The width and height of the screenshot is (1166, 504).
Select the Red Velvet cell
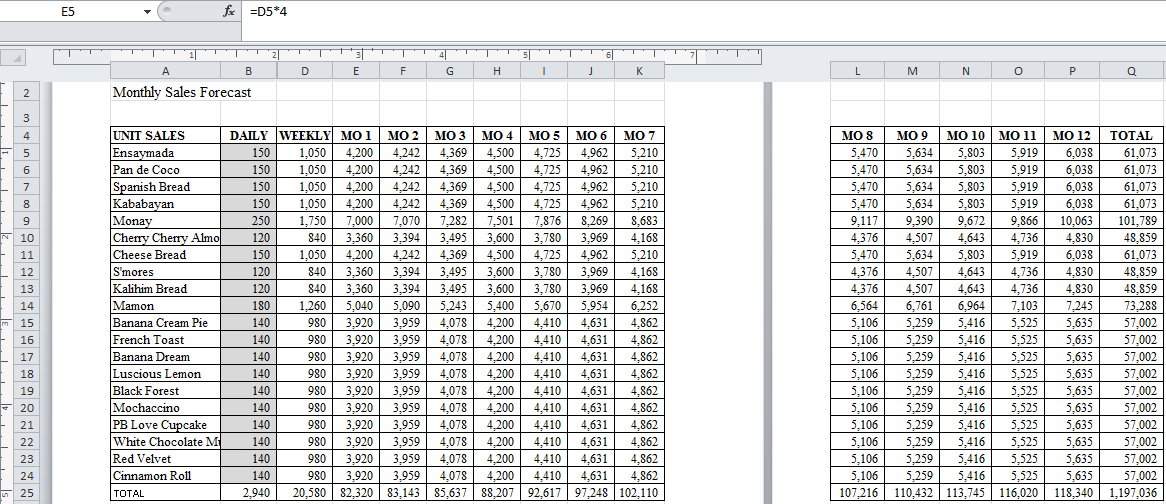pyautogui.click(x=165, y=459)
